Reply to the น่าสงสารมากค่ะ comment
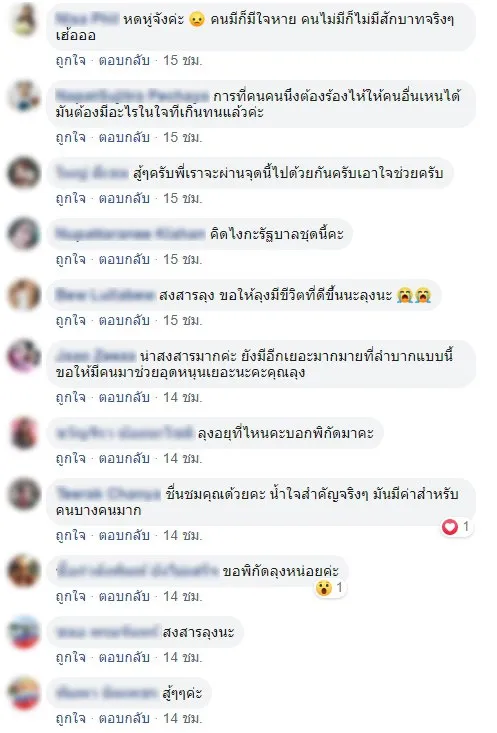This screenshot has height=733, width=497. [124, 397]
